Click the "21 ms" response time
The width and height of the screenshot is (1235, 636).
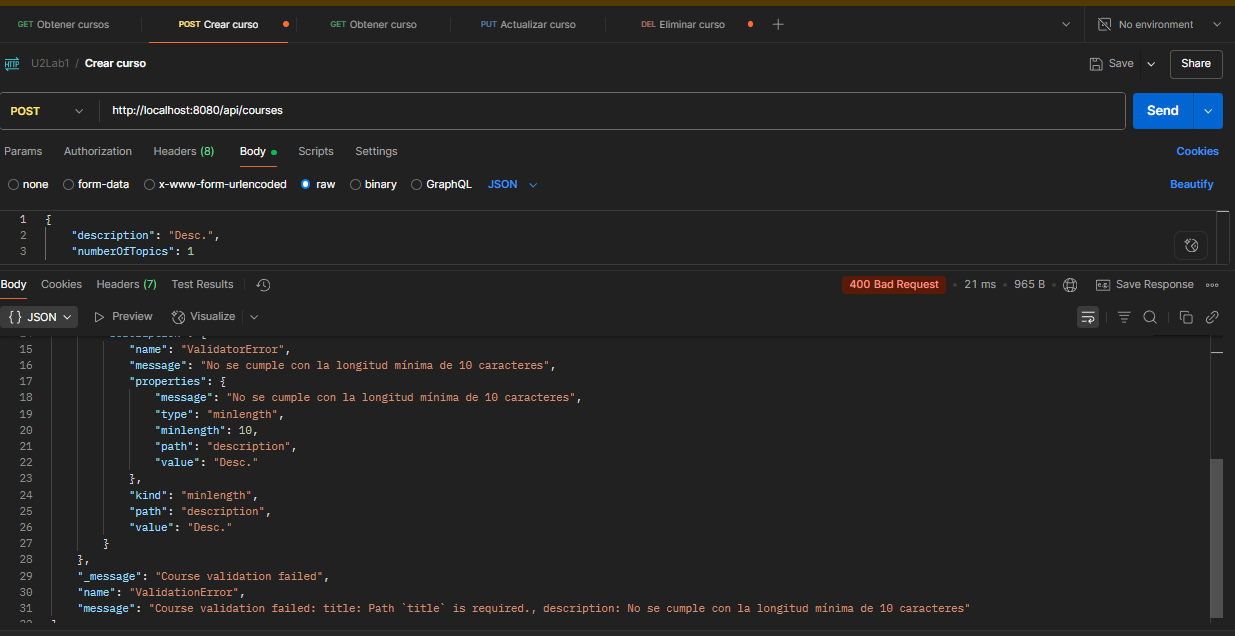pyautogui.click(x=980, y=285)
